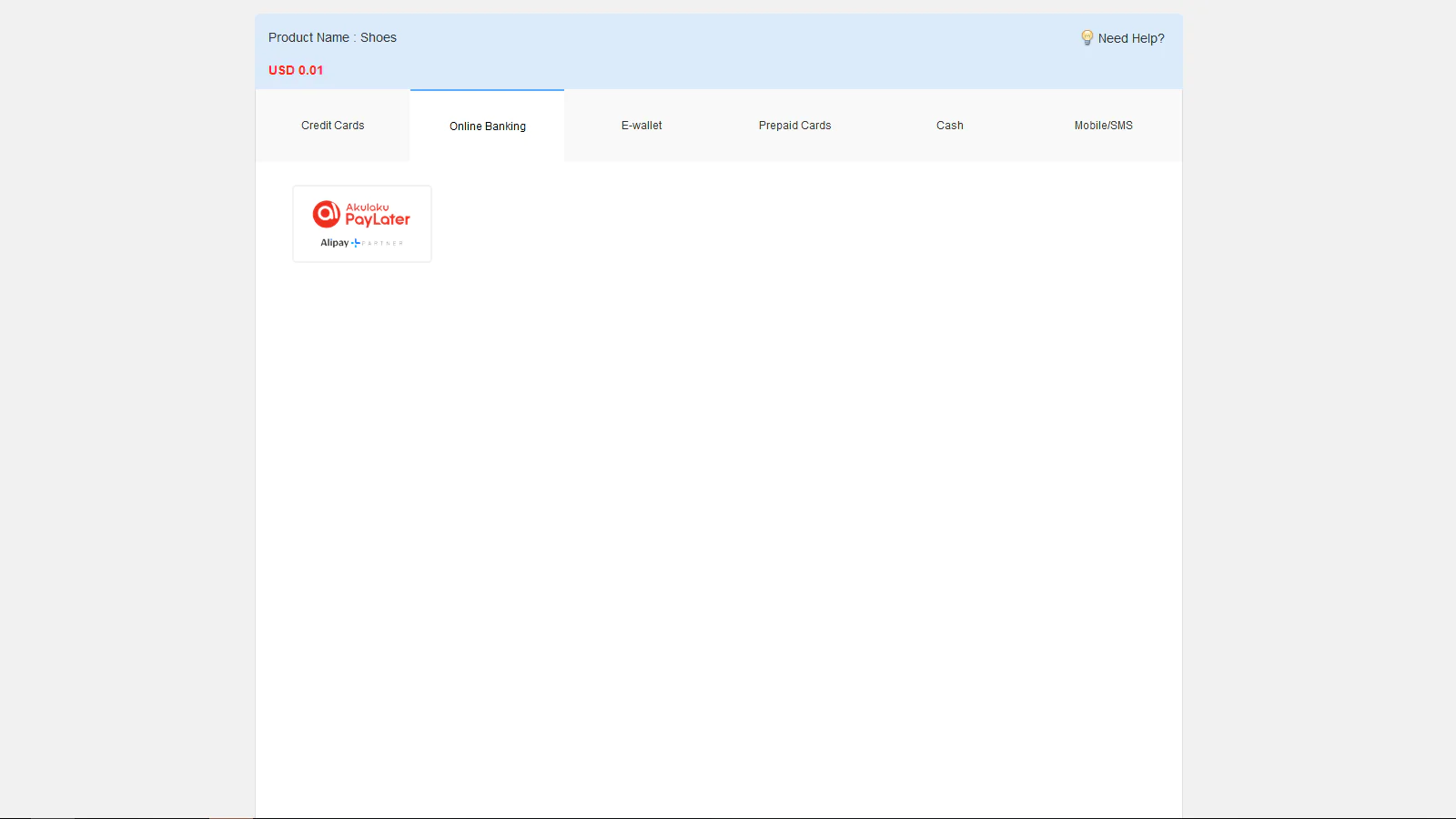The image size is (1456, 819).
Task: Click the 0.01 amount in price
Action: point(311,70)
